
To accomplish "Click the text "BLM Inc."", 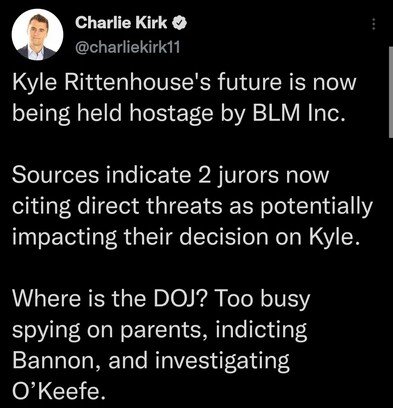I will click(298, 114).
